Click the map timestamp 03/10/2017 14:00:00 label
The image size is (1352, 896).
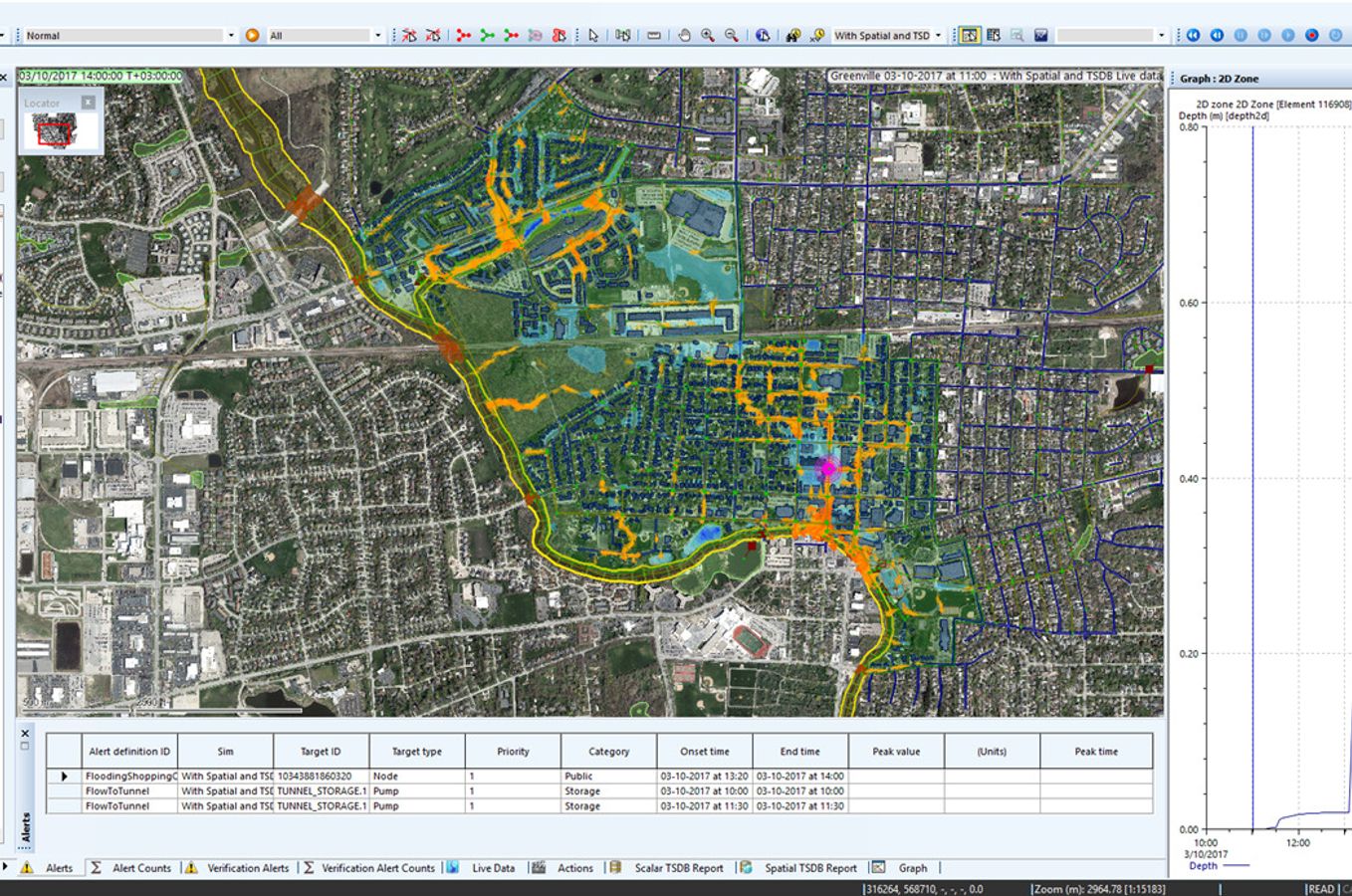coord(101,76)
